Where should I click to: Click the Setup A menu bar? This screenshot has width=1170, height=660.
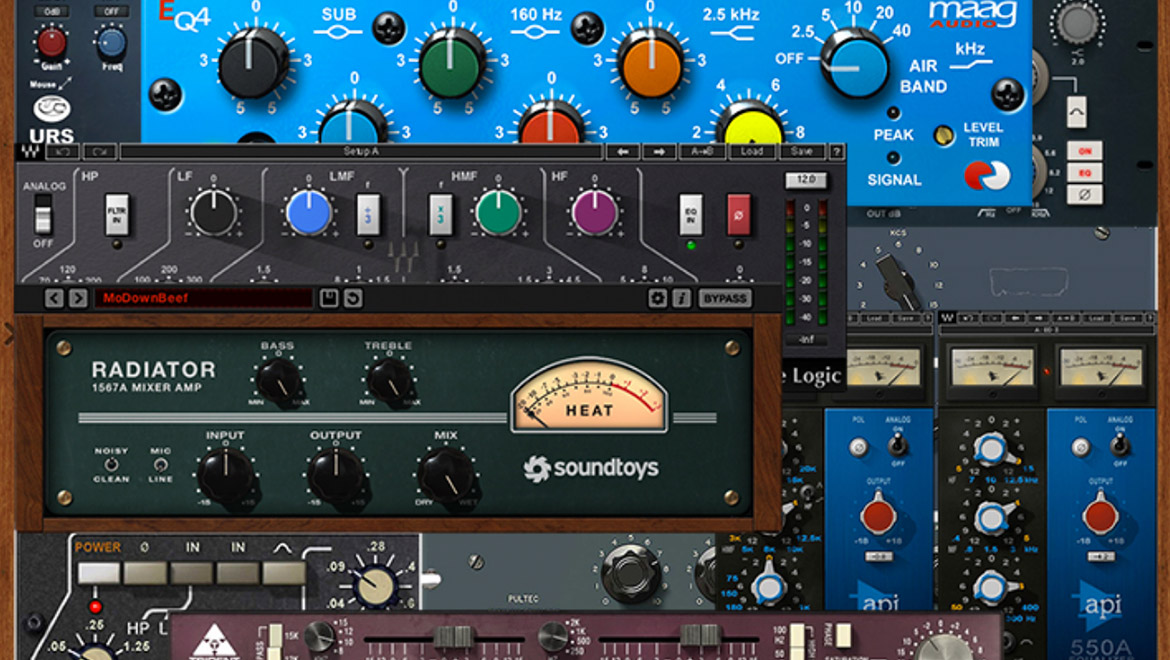(361, 152)
